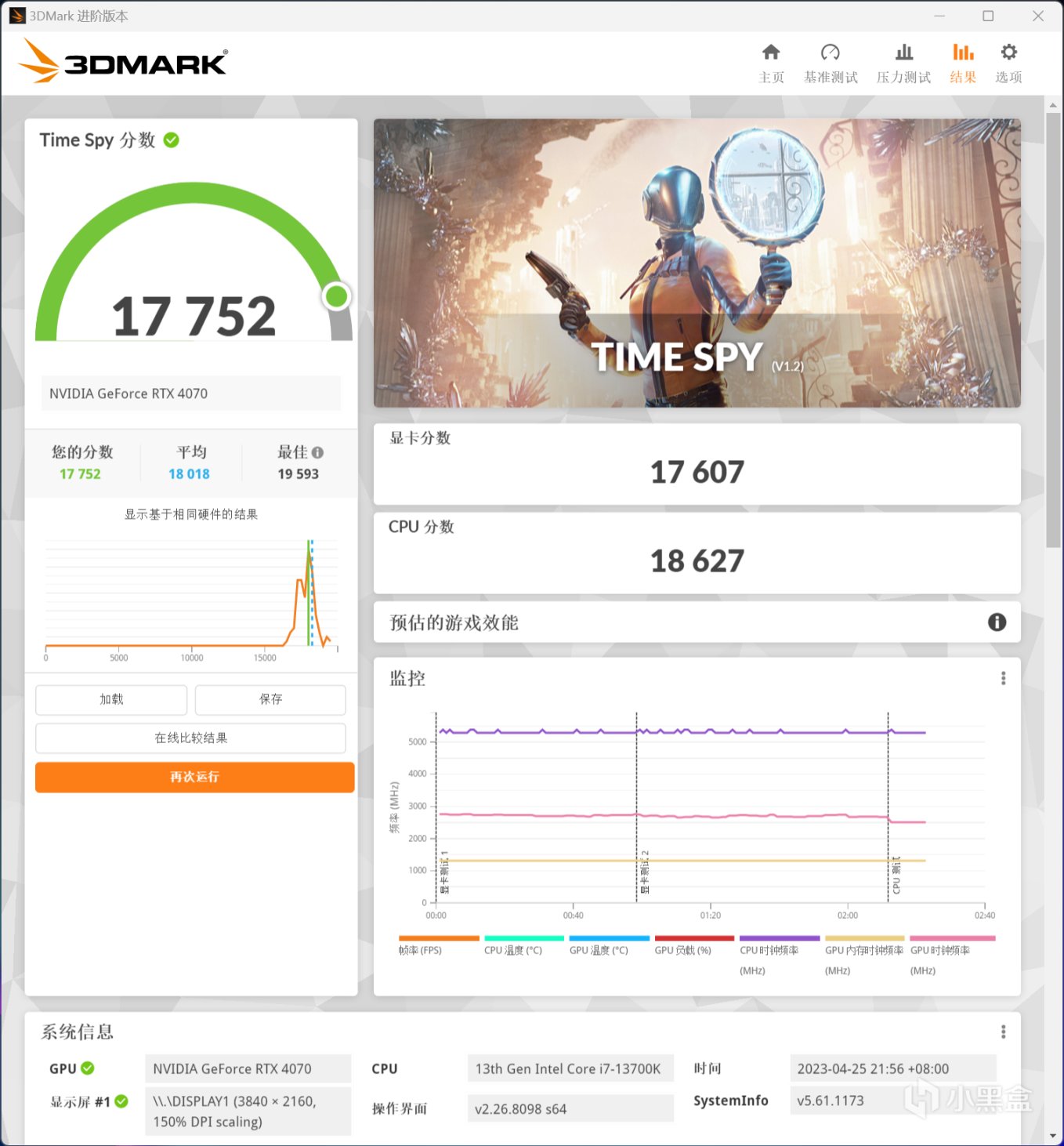
Task: Close the 3DMark window
Action: pos(1037,16)
